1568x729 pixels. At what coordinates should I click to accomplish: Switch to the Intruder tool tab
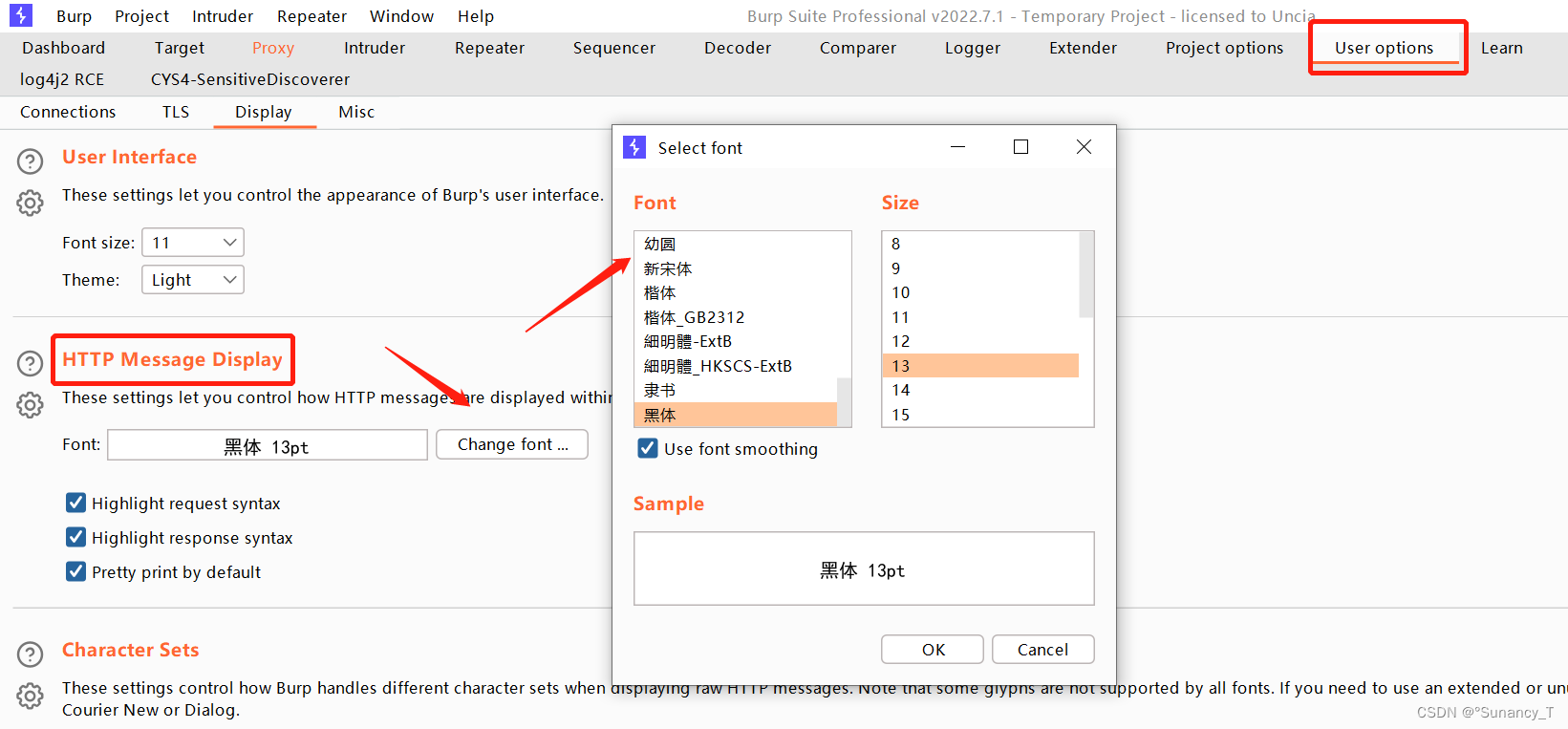tap(375, 48)
